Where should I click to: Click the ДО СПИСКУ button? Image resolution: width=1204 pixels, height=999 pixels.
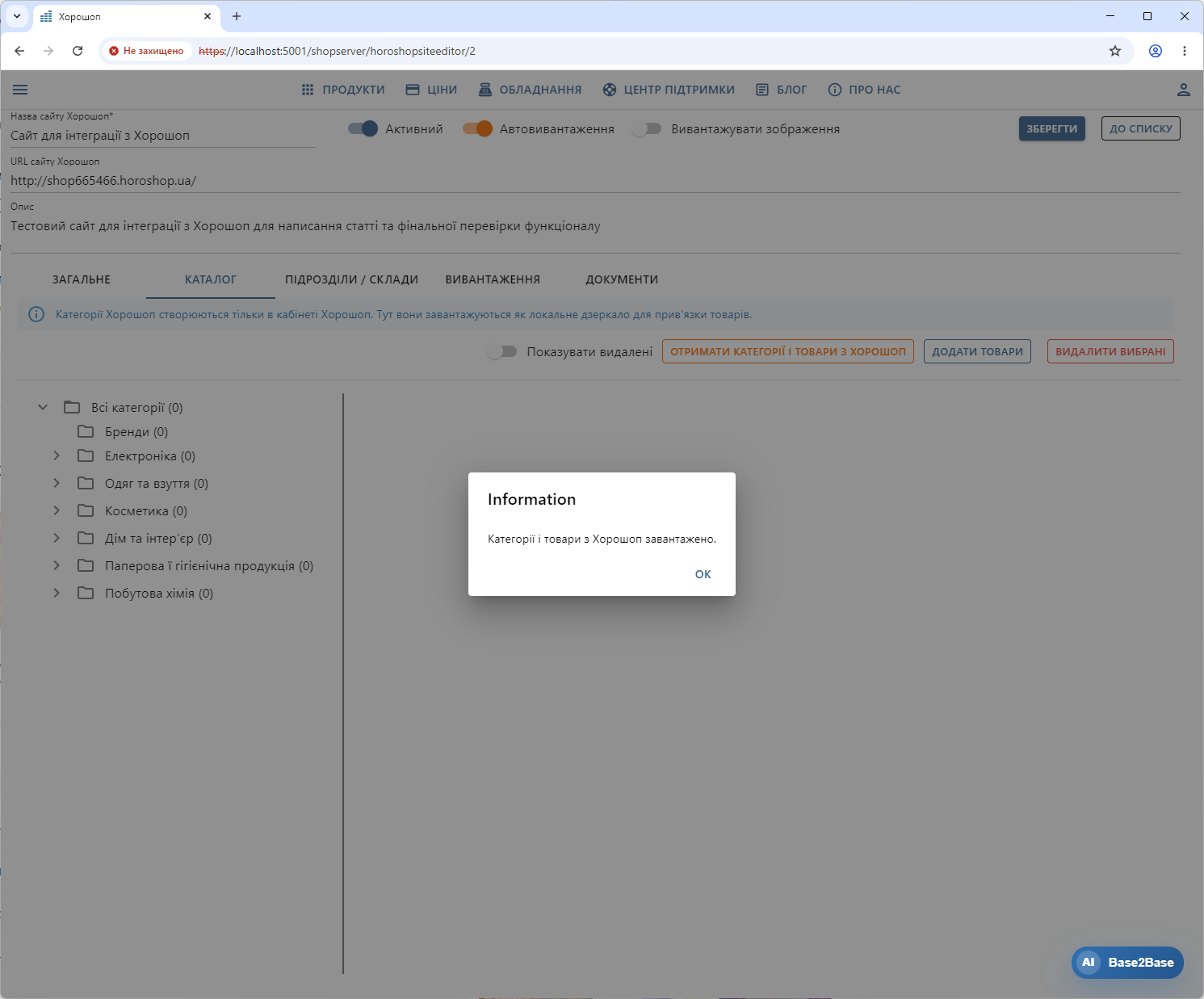point(1141,128)
